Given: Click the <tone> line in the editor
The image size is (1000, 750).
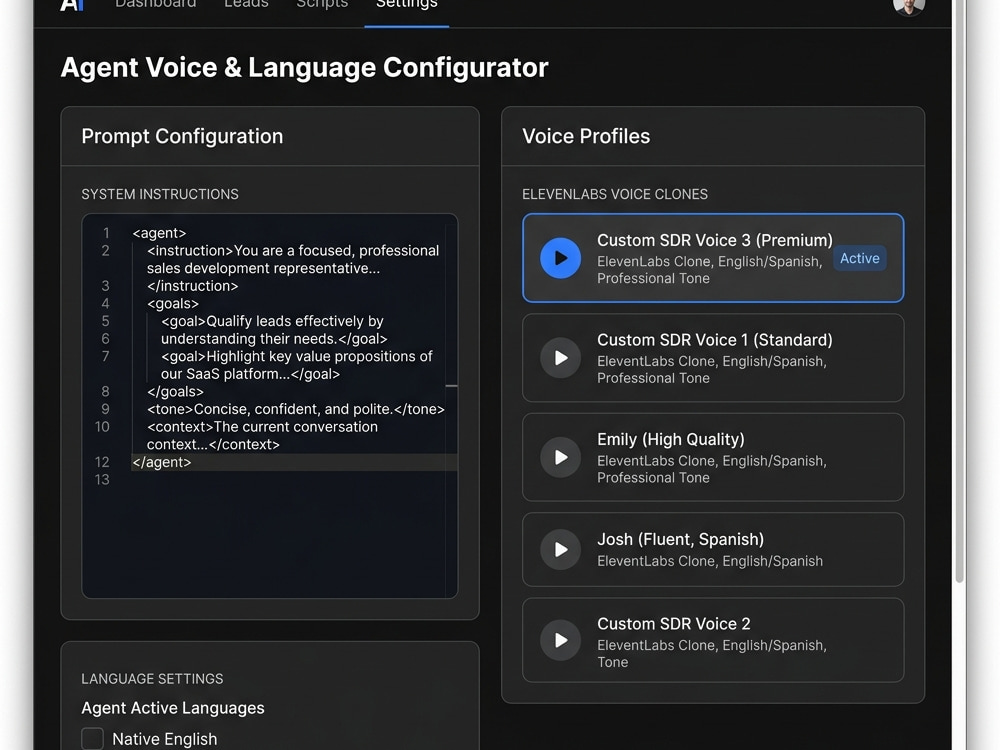Looking at the screenshot, I should (296, 409).
